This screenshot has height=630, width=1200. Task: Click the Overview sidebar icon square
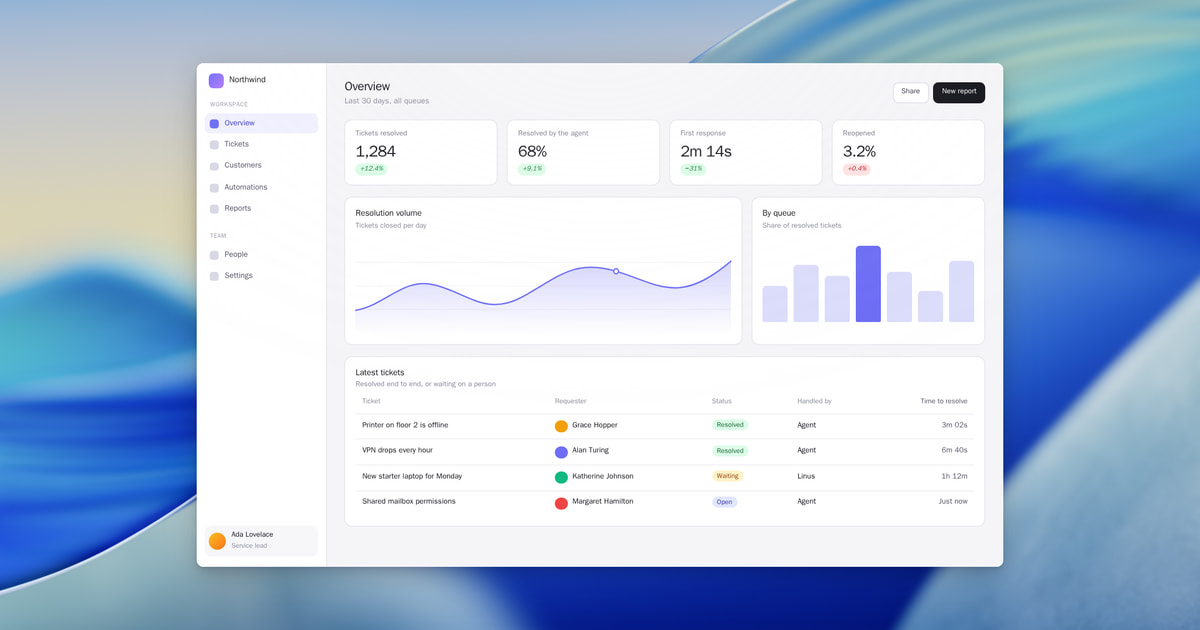(214, 124)
